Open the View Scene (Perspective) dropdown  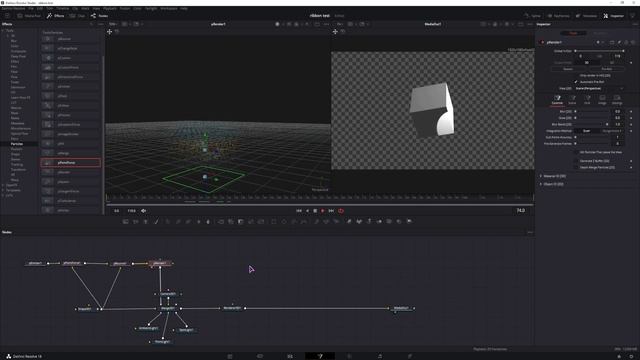(x=599, y=88)
